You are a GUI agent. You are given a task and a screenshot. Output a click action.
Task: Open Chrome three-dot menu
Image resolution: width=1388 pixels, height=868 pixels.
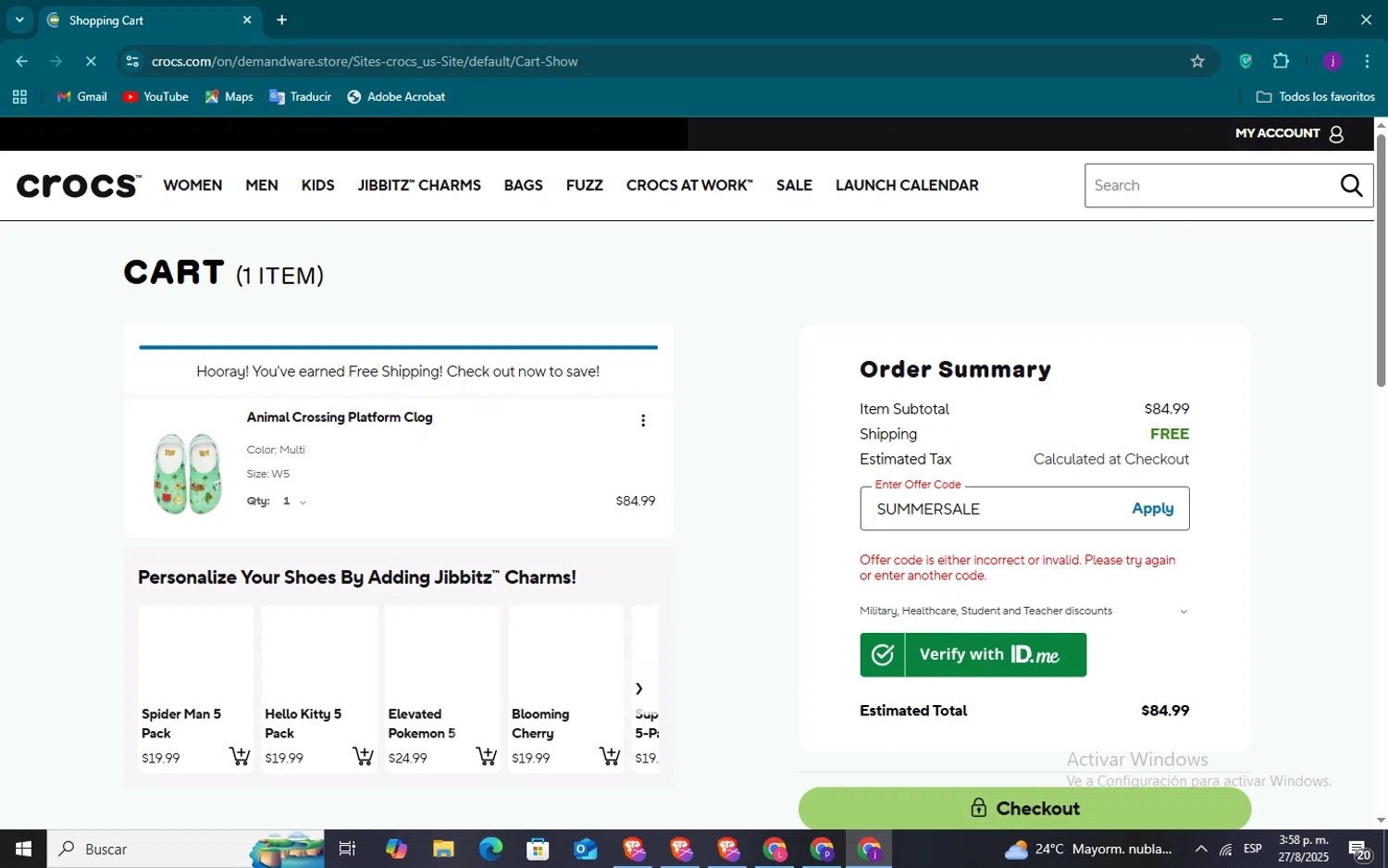[1367, 61]
